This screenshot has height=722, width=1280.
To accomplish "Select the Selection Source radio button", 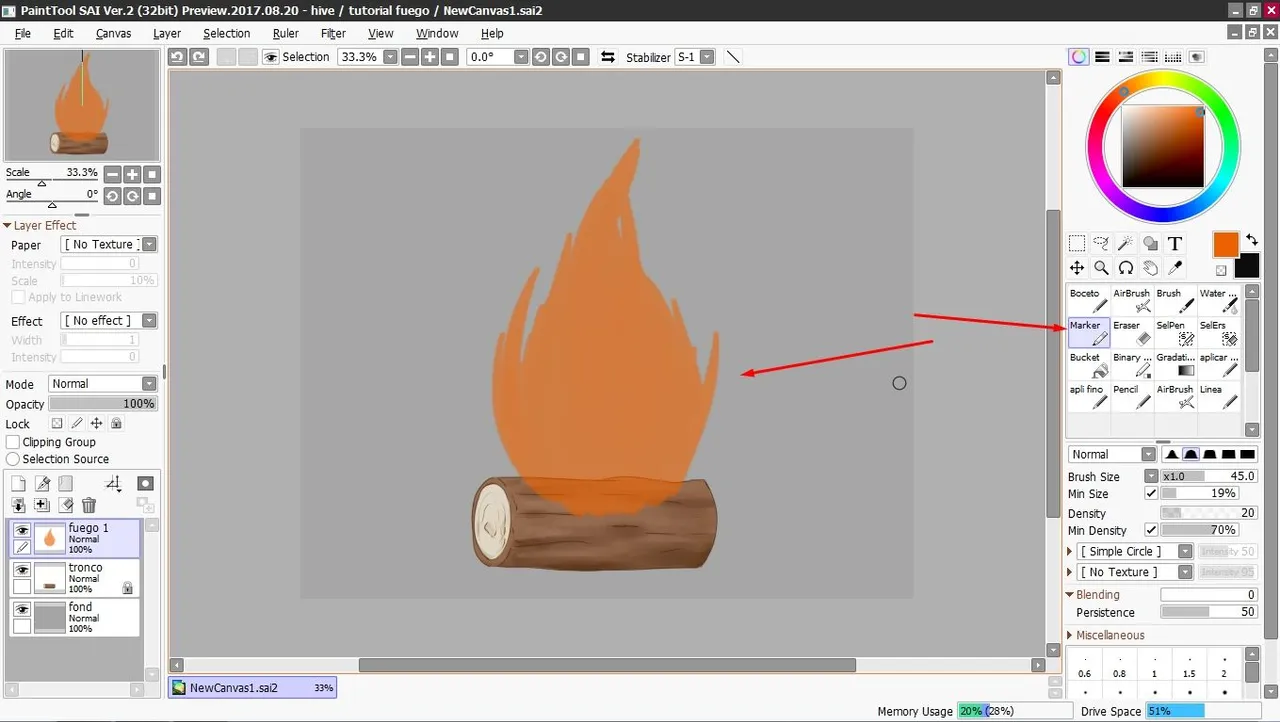I will click(x=13, y=459).
